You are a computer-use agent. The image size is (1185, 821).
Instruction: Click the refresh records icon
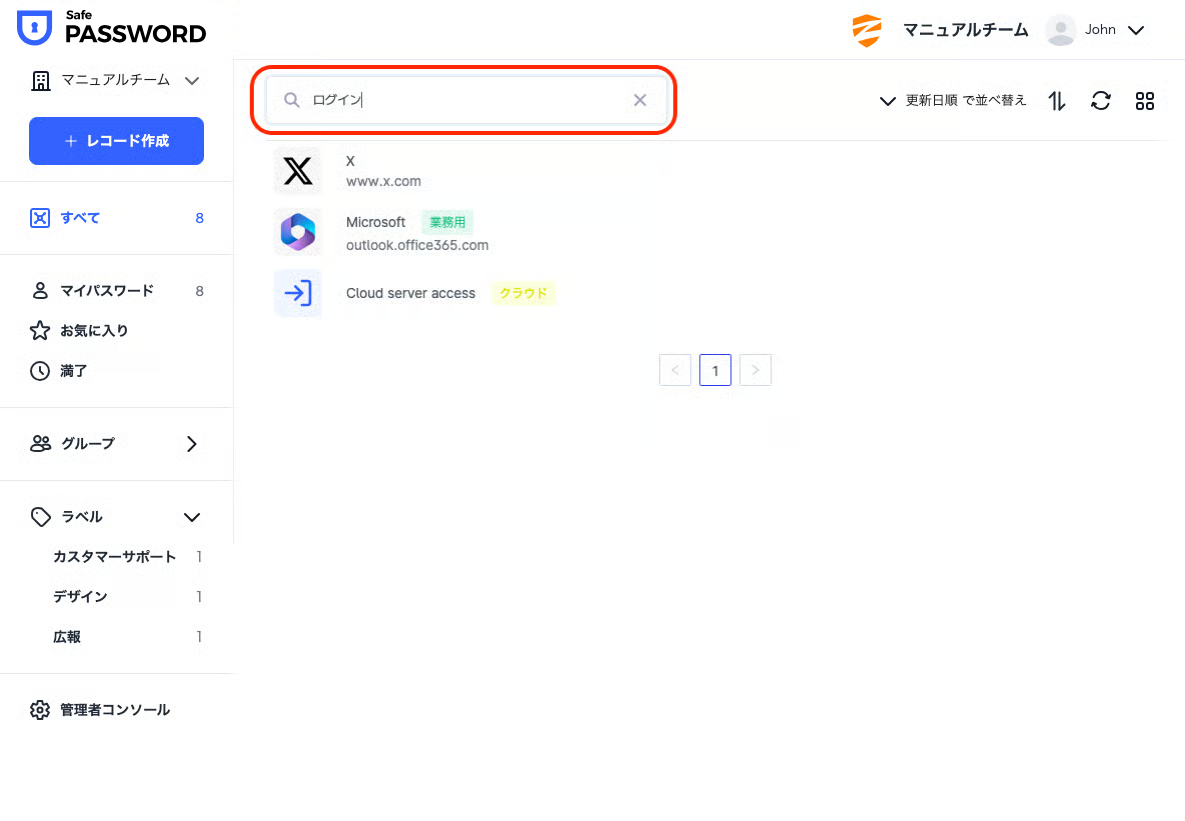(1100, 101)
